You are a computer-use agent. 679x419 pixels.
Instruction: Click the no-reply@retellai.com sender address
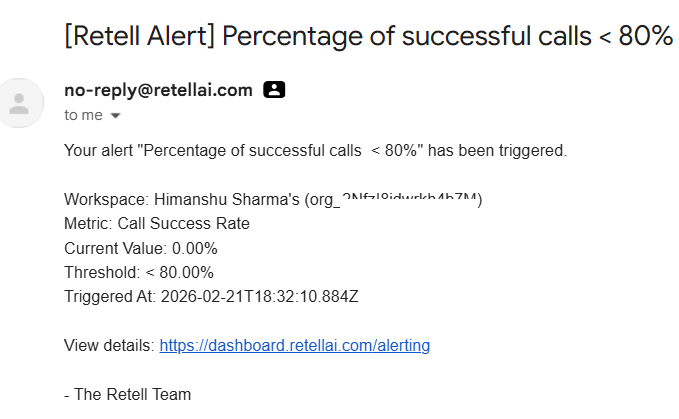(158, 90)
